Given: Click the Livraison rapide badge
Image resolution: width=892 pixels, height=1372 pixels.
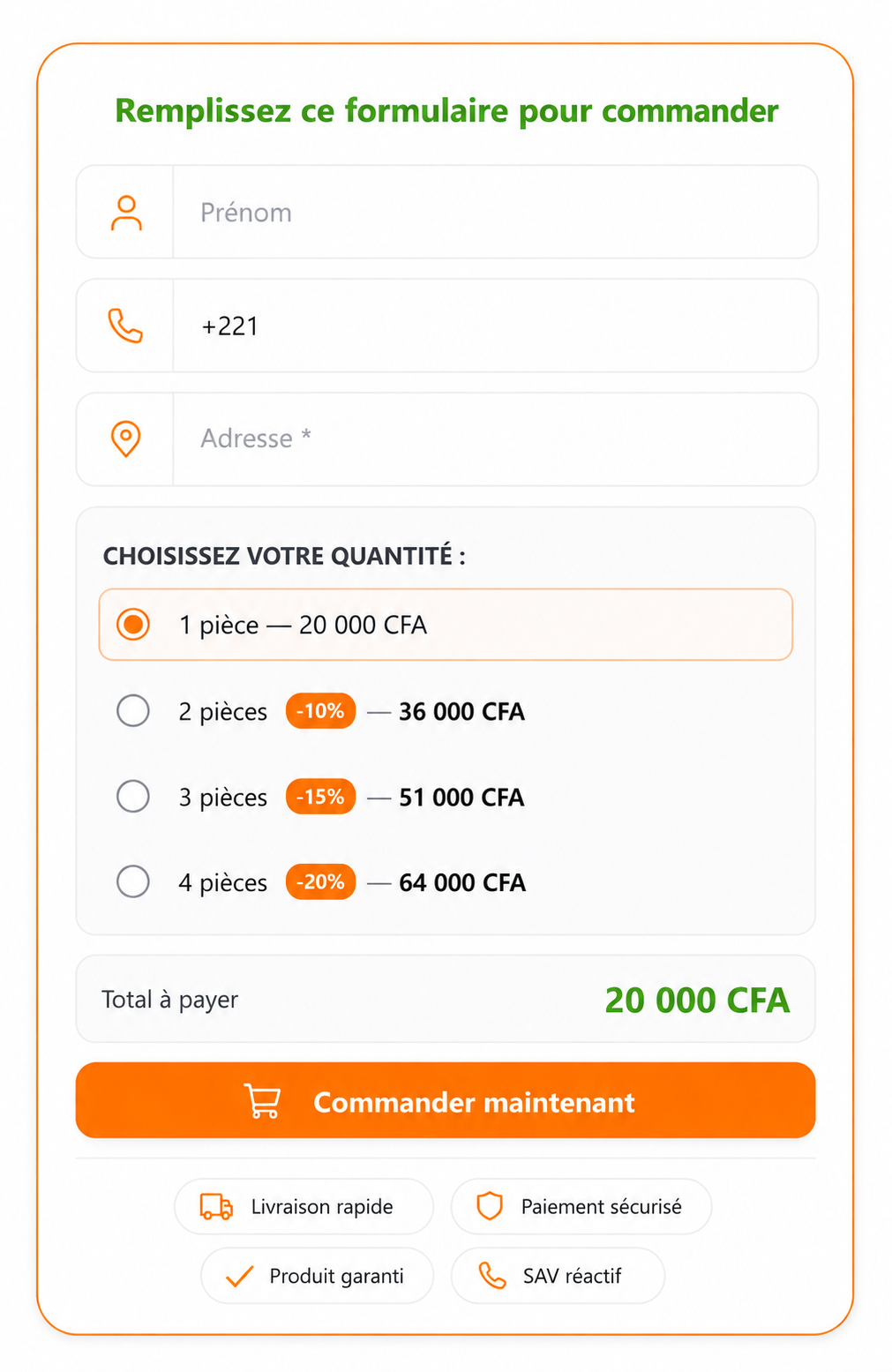Looking at the screenshot, I should point(304,1206).
